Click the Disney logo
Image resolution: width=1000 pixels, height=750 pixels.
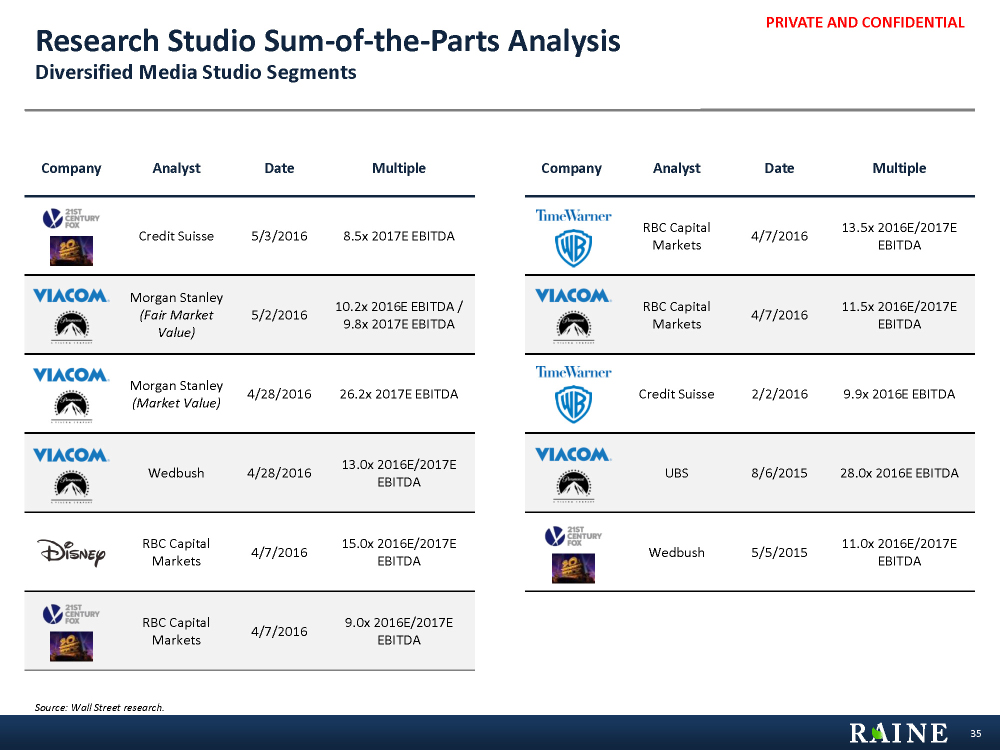(x=71, y=552)
